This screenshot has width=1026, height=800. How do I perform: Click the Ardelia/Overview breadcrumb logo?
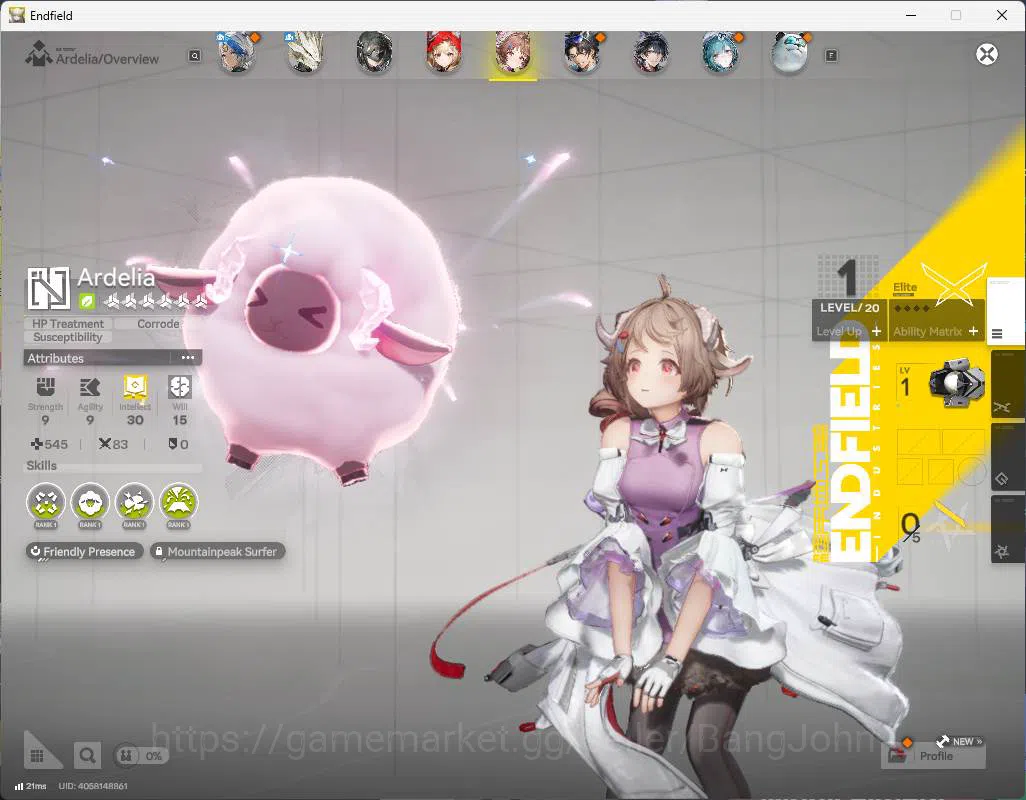tap(38, 54)
